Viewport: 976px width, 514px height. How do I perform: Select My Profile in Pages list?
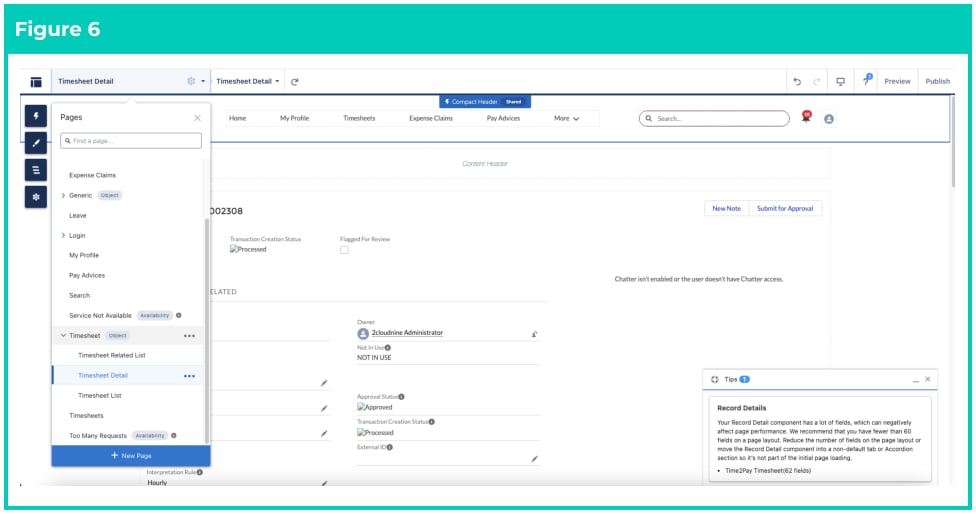pos(84,255)
